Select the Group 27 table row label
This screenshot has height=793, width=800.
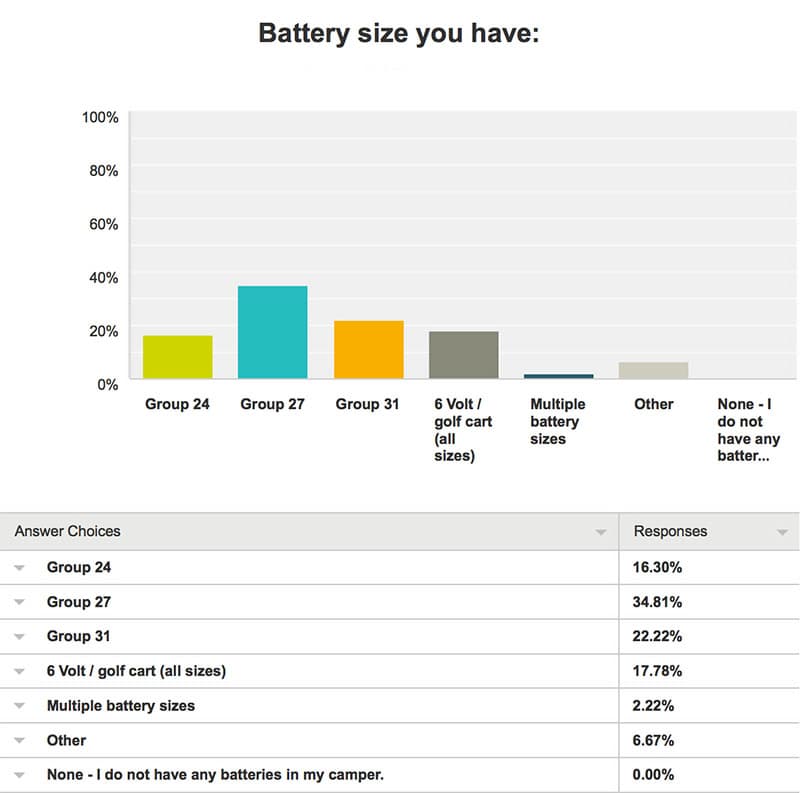[x=79, y=602]
